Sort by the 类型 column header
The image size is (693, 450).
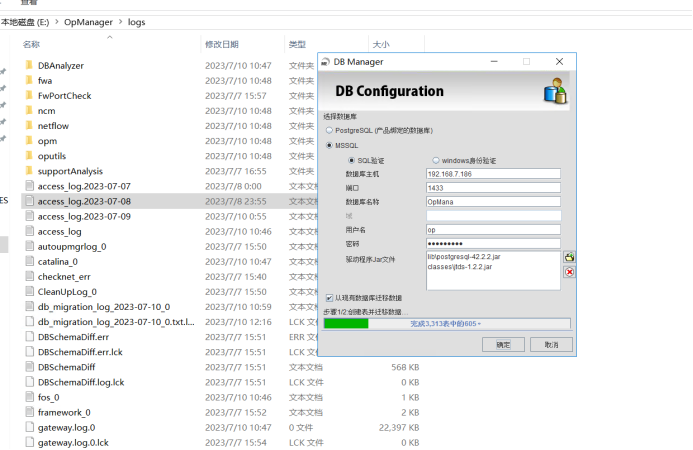[297, 44]
